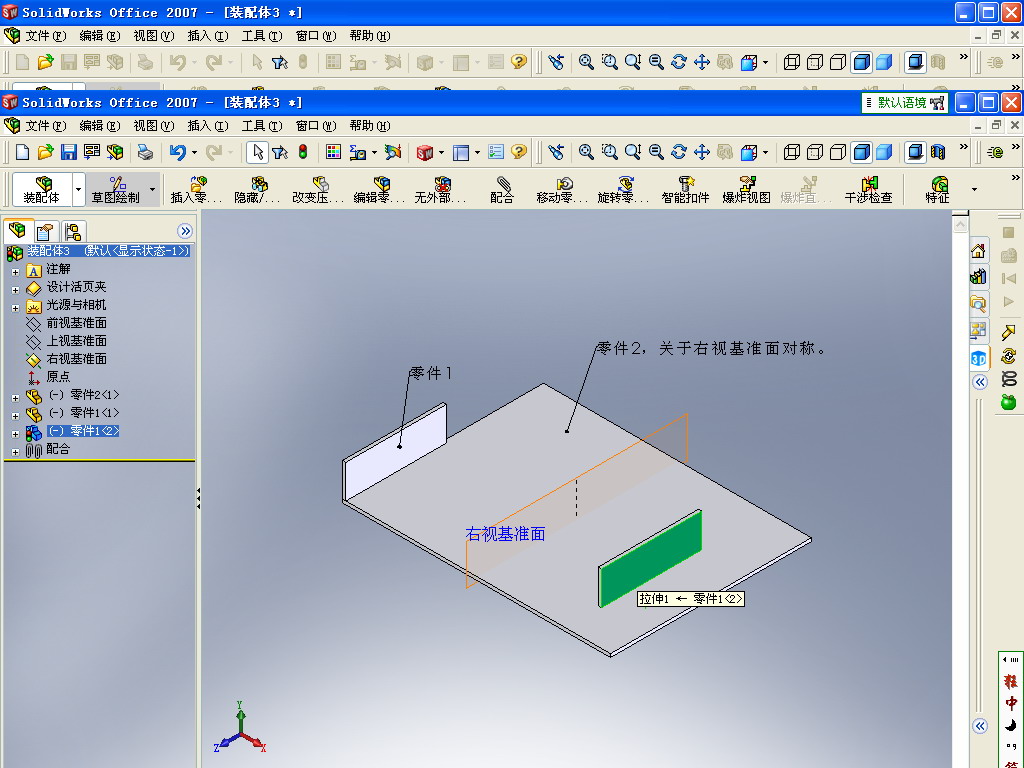Click the 插入零... insert component button
This screenshot has height=768, width=1024.
196,189
